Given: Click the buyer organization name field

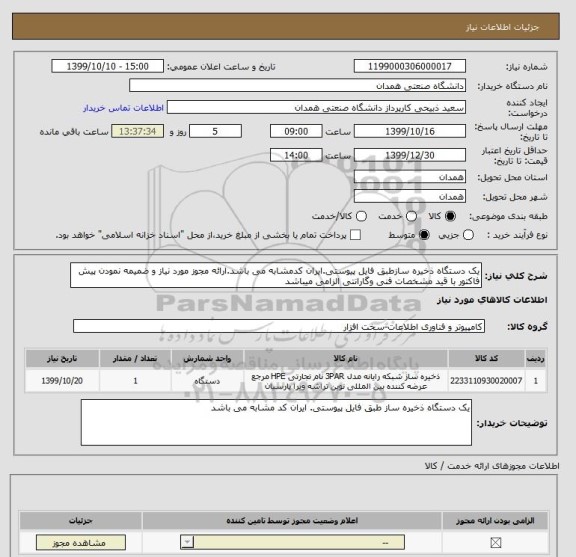Looking at the screenshot, I should [x=298, y=86].
